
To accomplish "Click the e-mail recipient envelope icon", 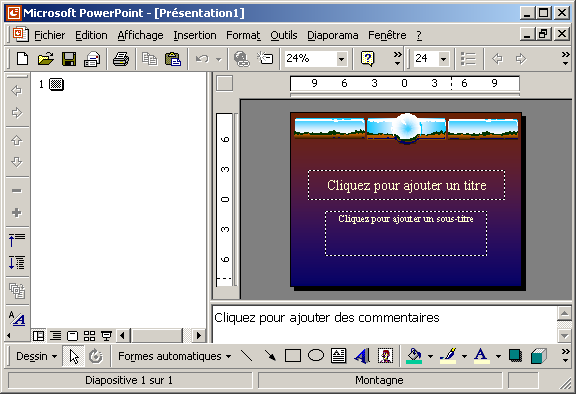I will point(92,59).
